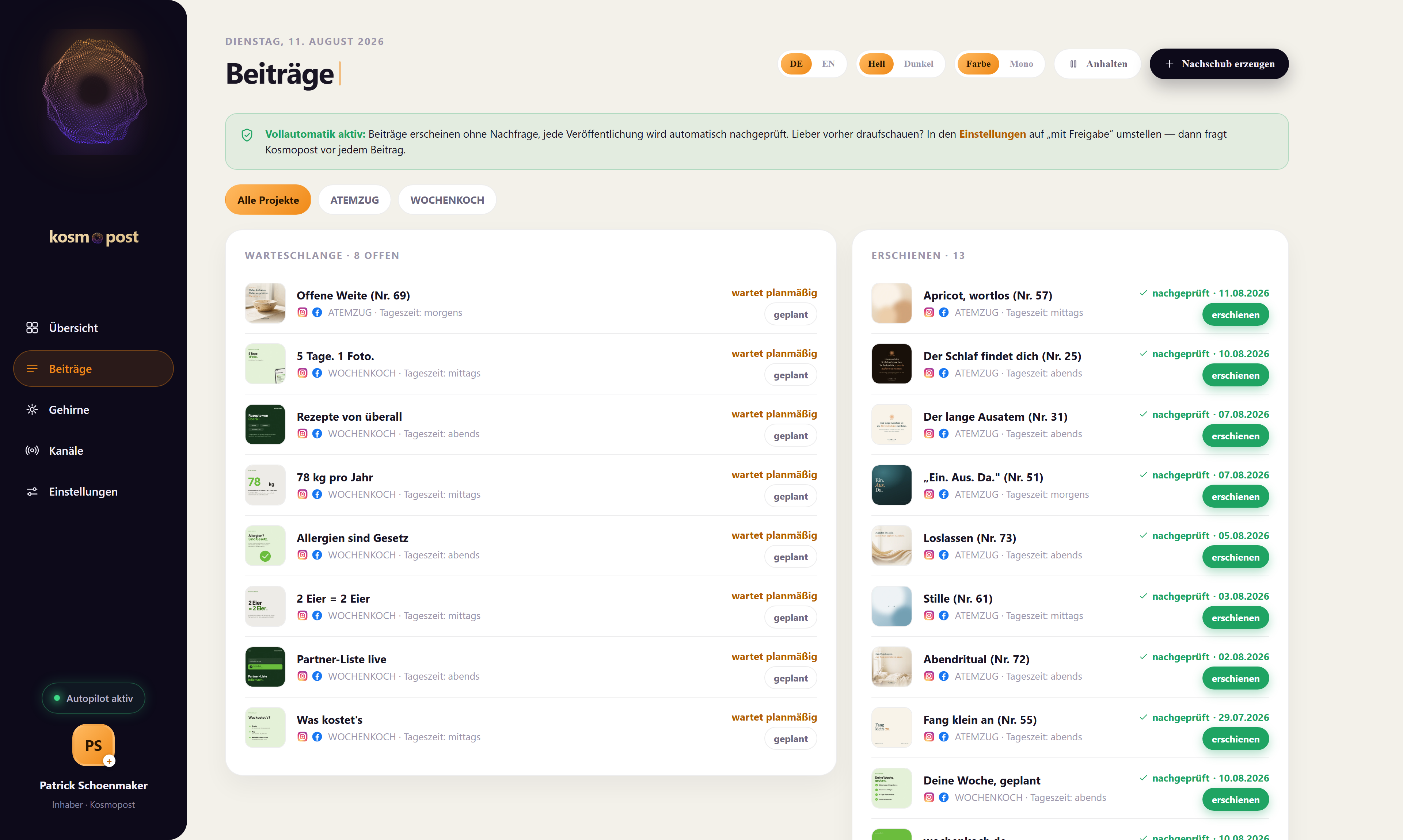Open the Übersicht grid icon

tap(32, 328)
